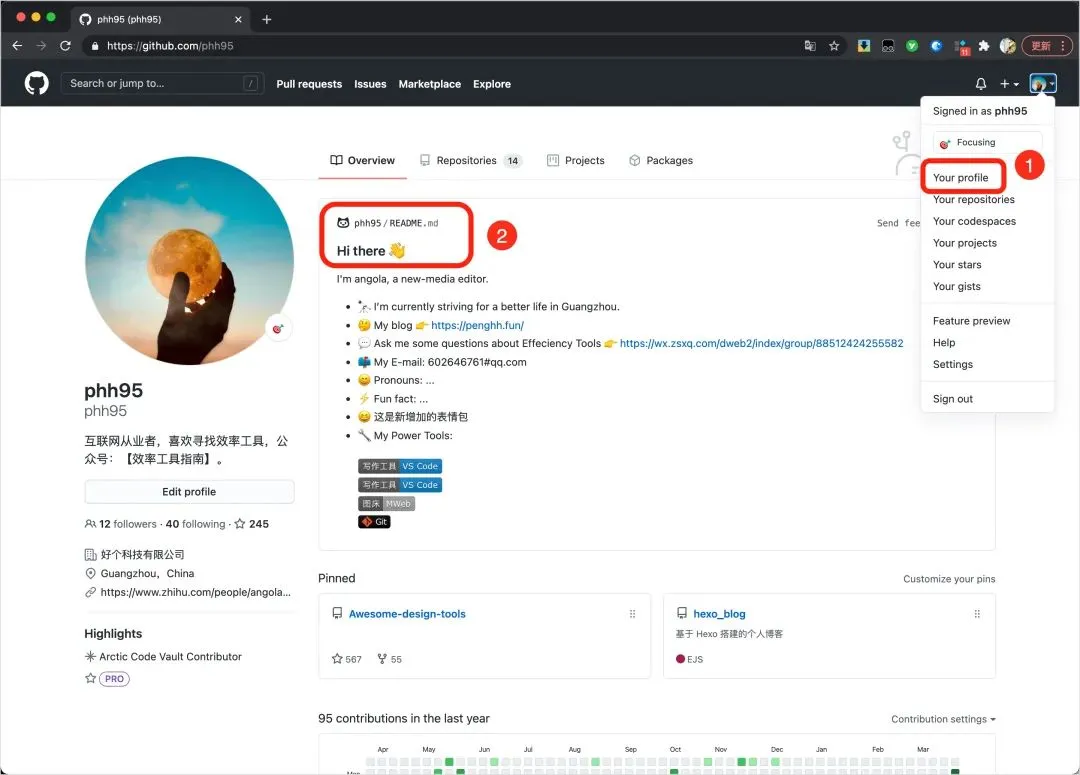
Task: Open the browser extensions puzzle icon
Action: point(984,45)
